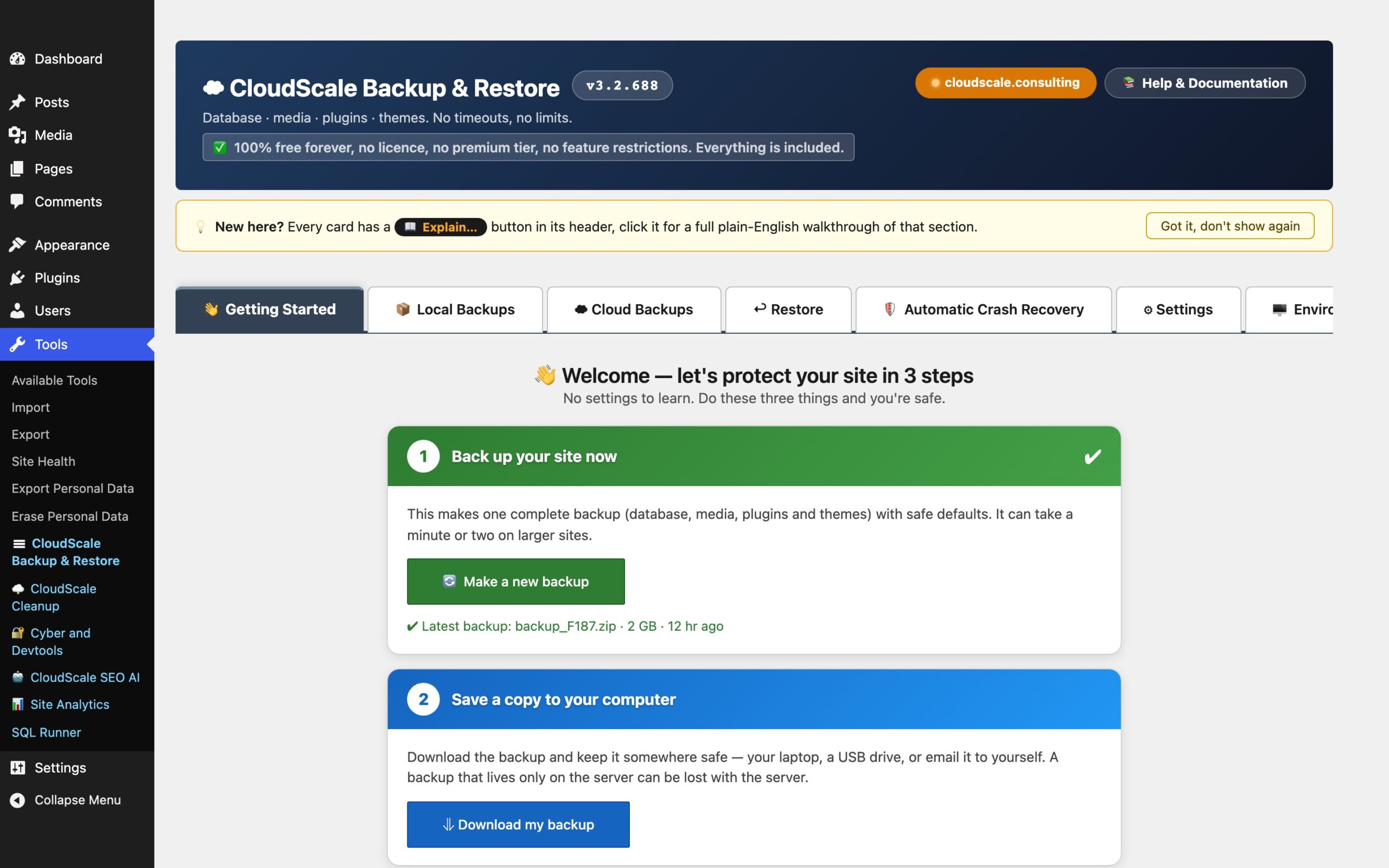This screenshot has width=1389, height=868.
Task: Click the refresh icon on Make a new backup
Action: [449, 581]
